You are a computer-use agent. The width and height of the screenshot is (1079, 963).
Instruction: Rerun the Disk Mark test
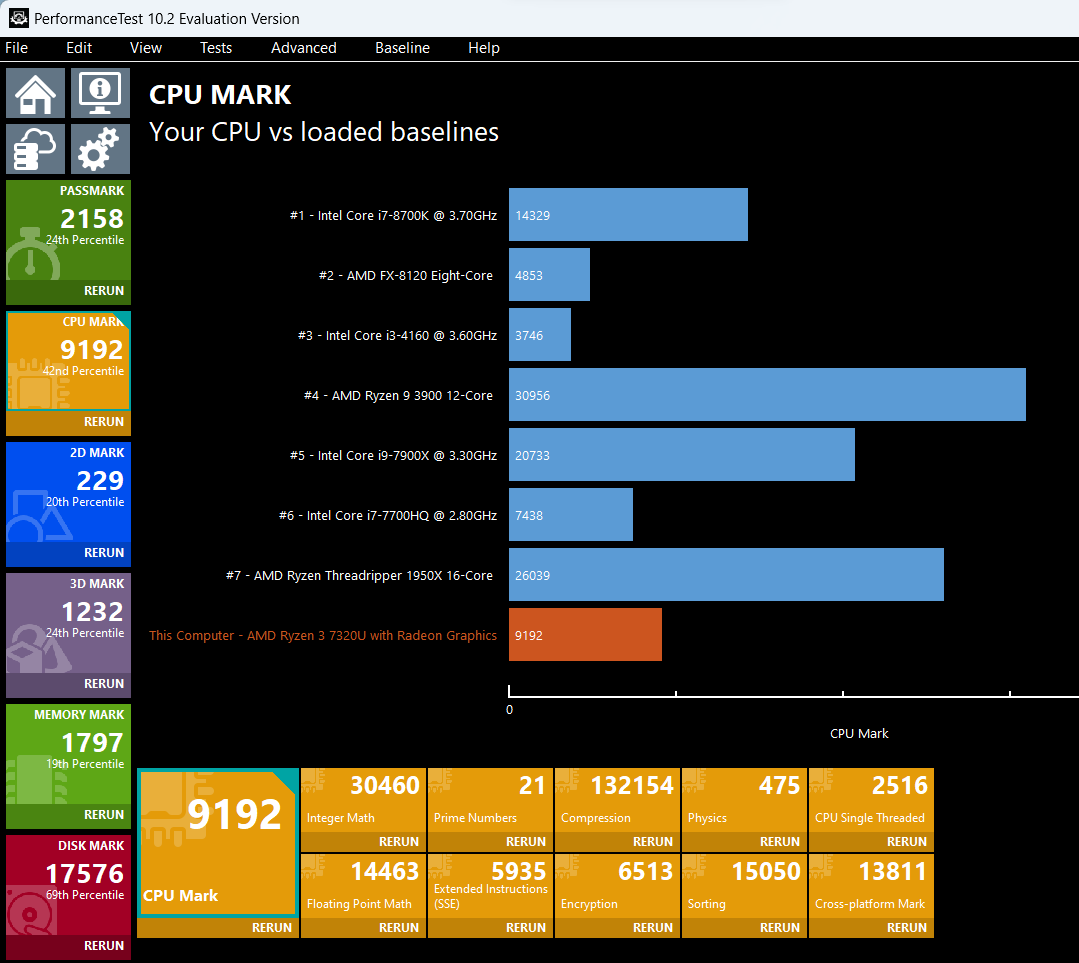104,946
